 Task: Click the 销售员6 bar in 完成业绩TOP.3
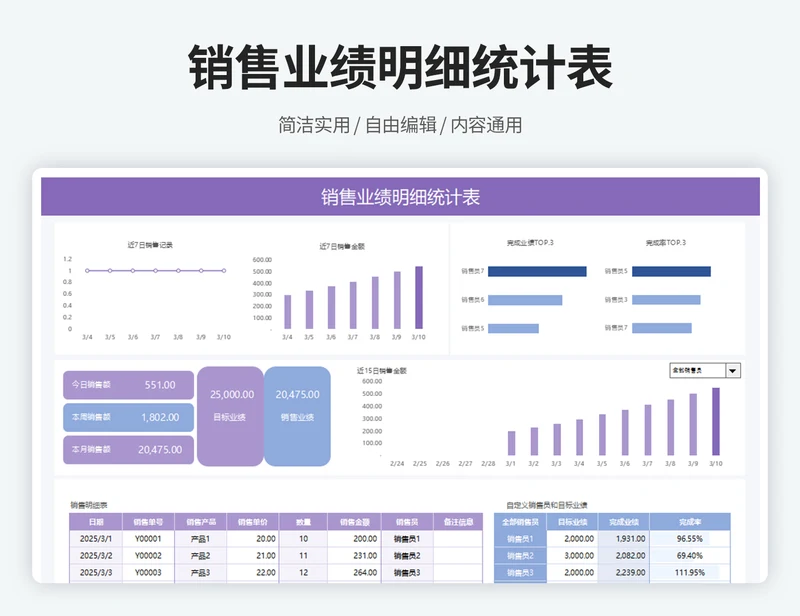coord(525,300)
